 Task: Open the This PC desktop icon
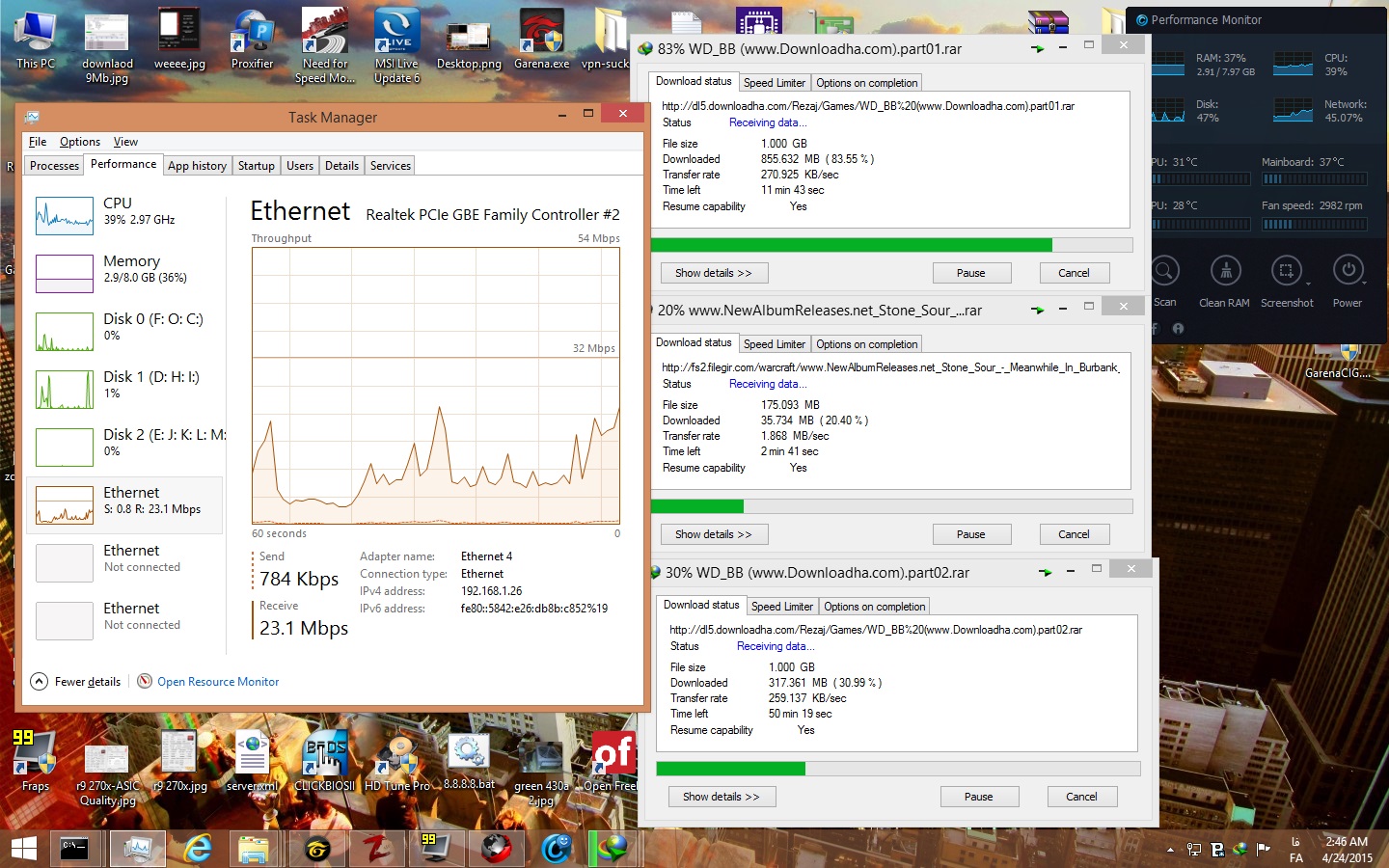click(x=36, y=40)
